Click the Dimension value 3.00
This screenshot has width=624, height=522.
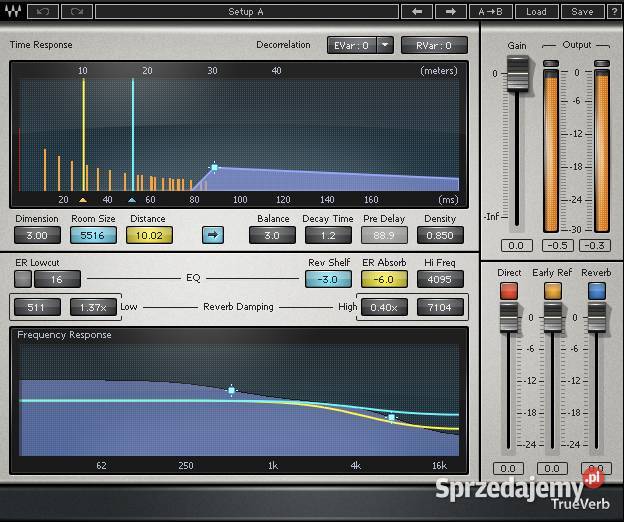pos(37,235)
